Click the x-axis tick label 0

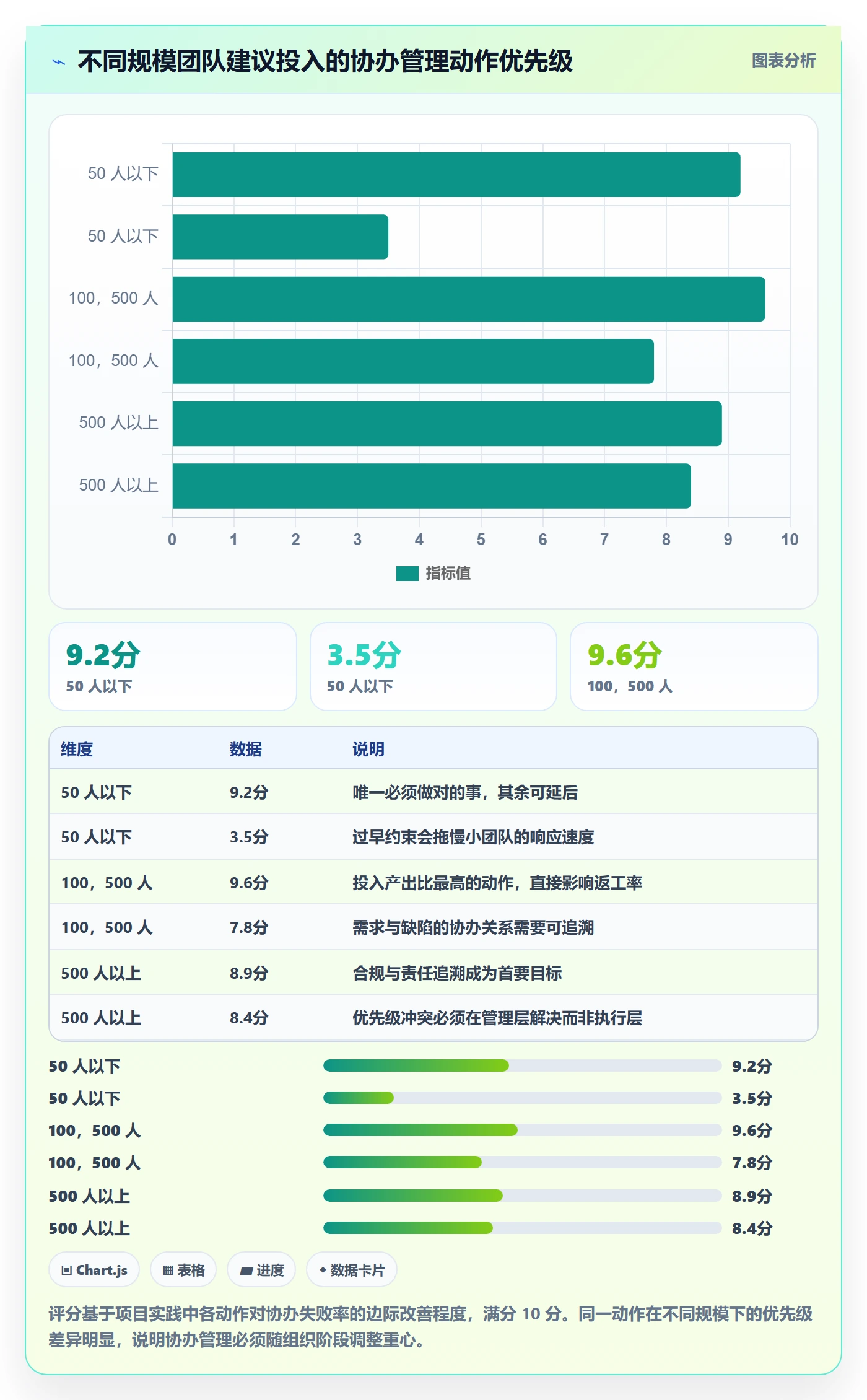click(172, 540)
